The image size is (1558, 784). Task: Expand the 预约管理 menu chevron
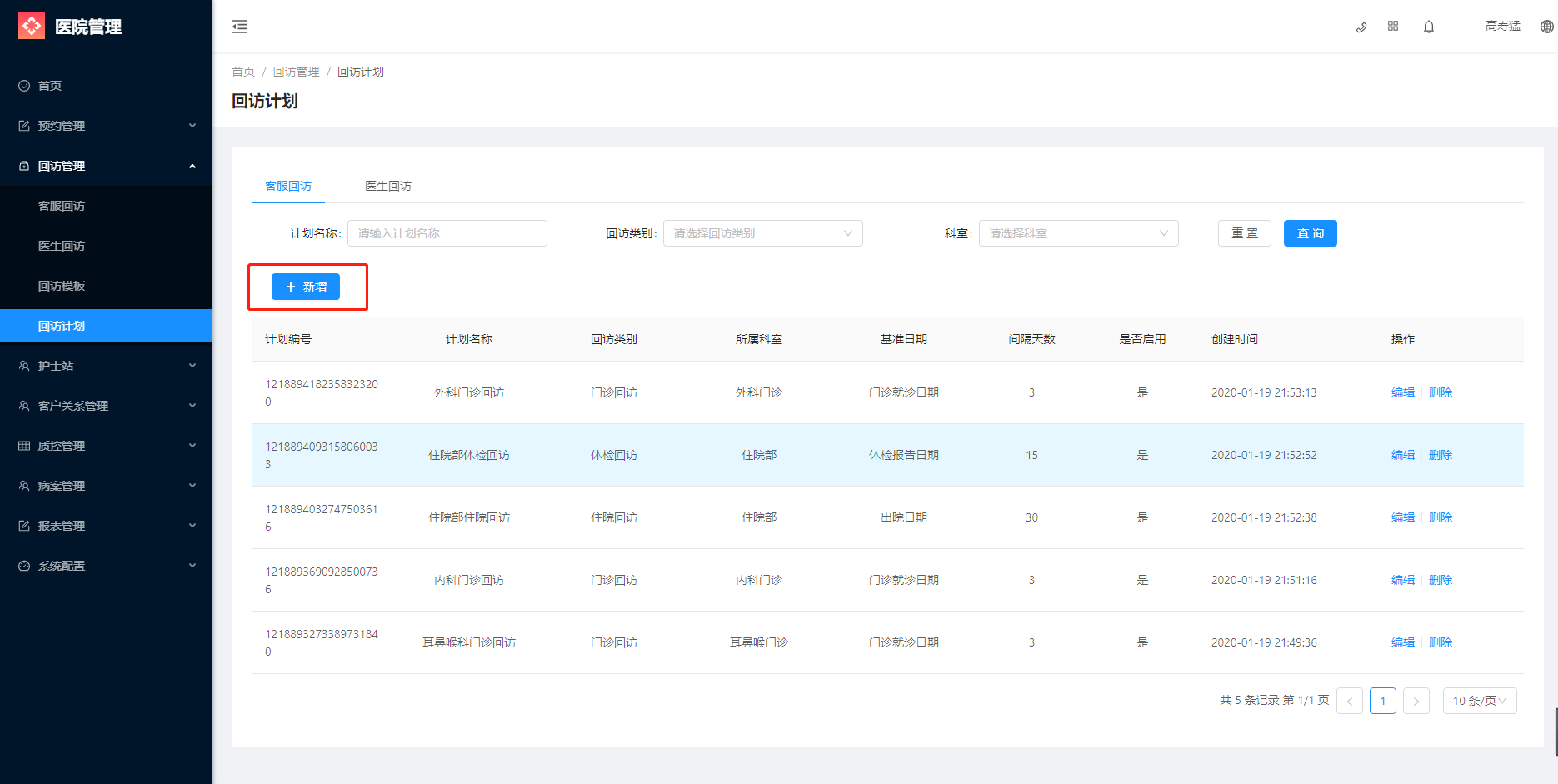(192, 126)
